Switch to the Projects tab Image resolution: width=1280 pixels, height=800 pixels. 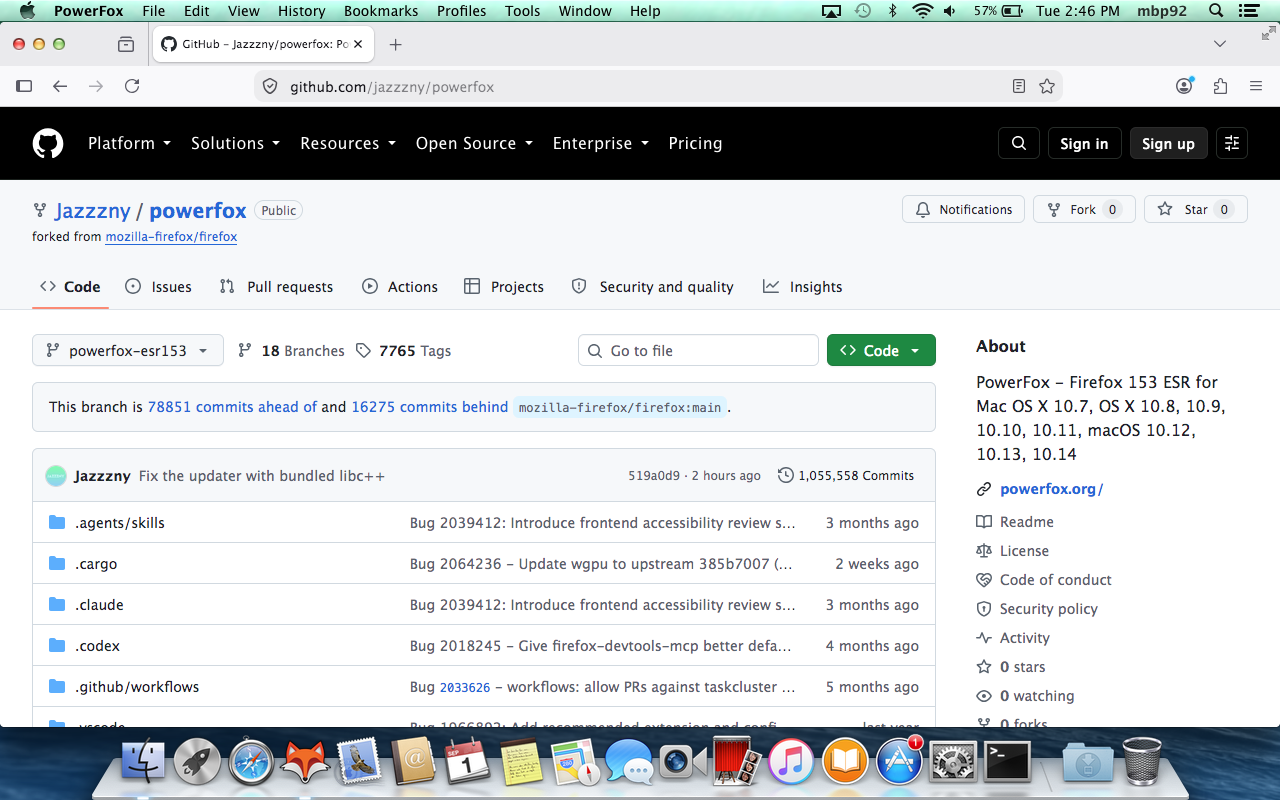[504, 287]
